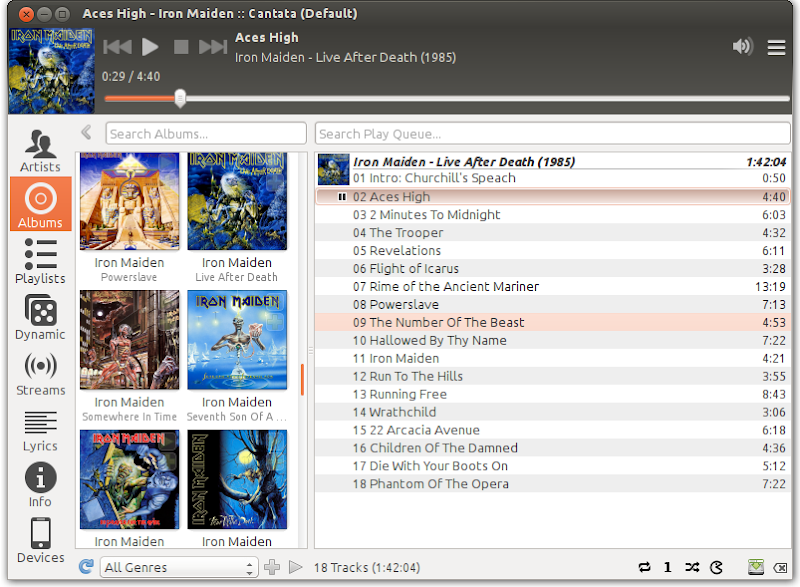800x587 pixels.
Task: Focus the Search Albums field
Action: 206,134
